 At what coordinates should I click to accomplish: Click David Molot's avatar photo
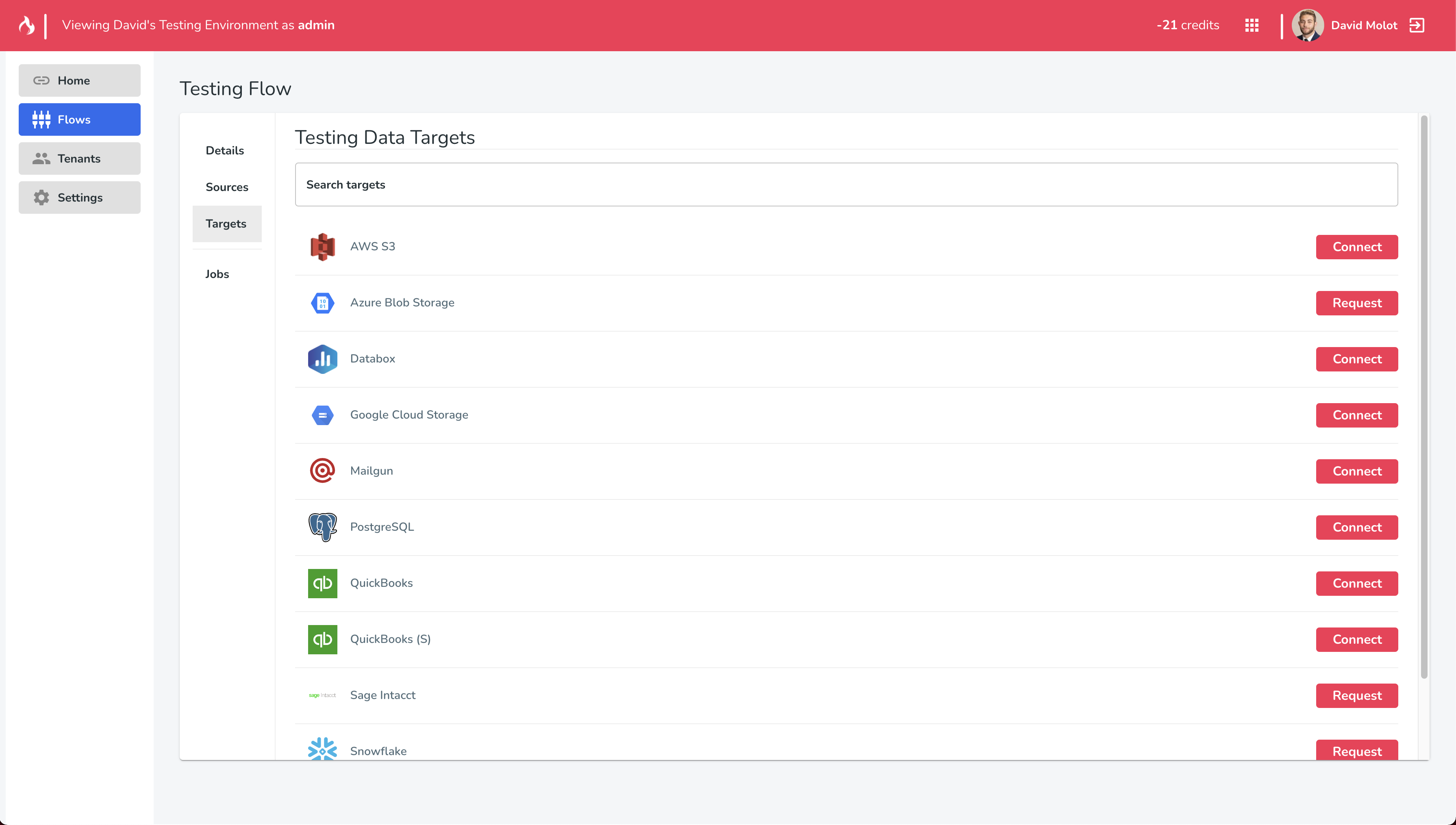1308,26
